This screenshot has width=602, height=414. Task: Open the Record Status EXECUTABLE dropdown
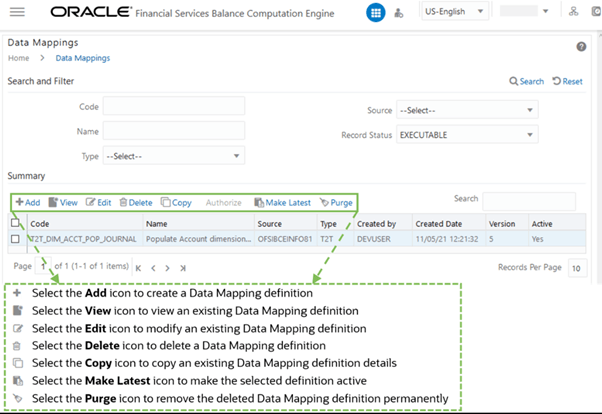point(467,135)
